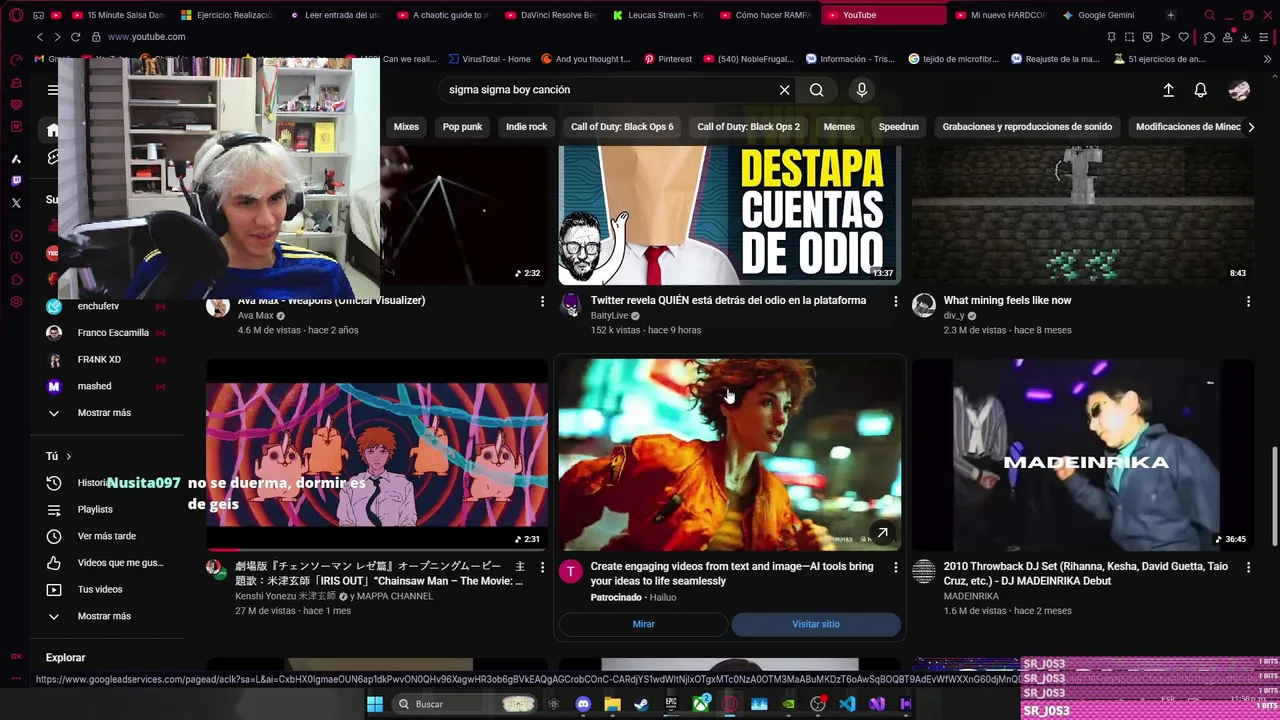1280x720 pixels.
Task: Open the extensions cube icon
Action: [x=1210, y=37]
